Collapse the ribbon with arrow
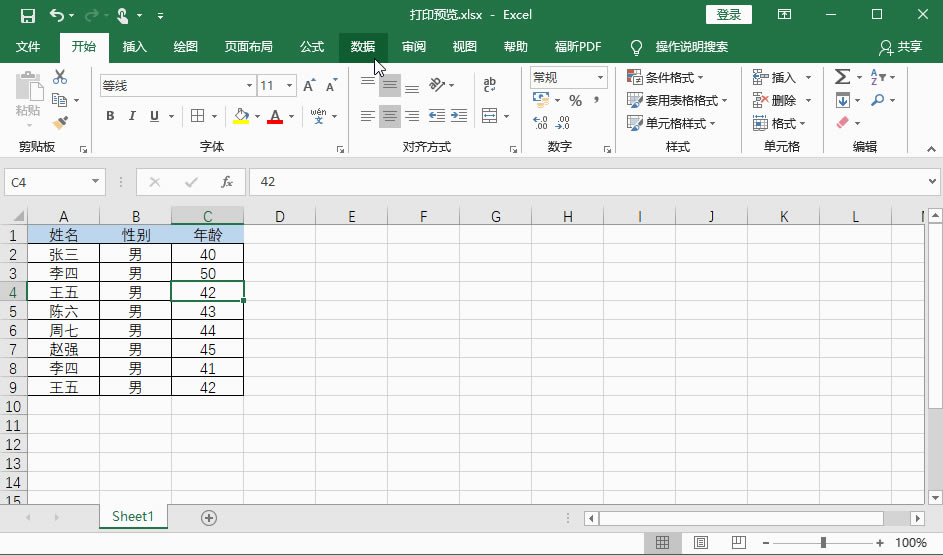Screen dimensions: 943x555 click(x=931, y=149)
